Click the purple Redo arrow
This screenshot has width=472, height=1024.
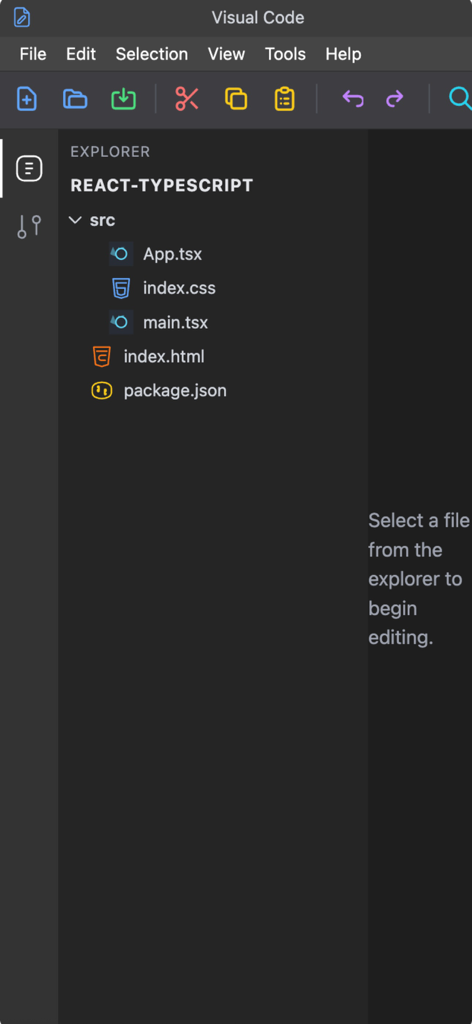394,99
